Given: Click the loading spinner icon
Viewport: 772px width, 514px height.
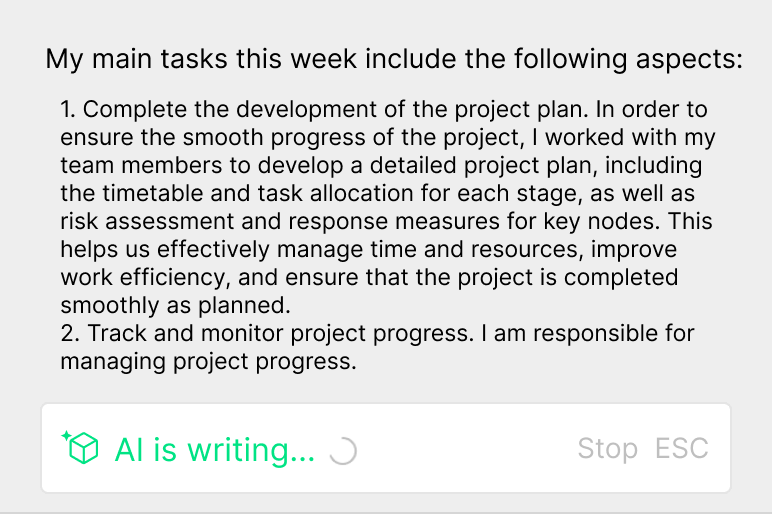Looking at the screenshot, I should tap(342, 452).
